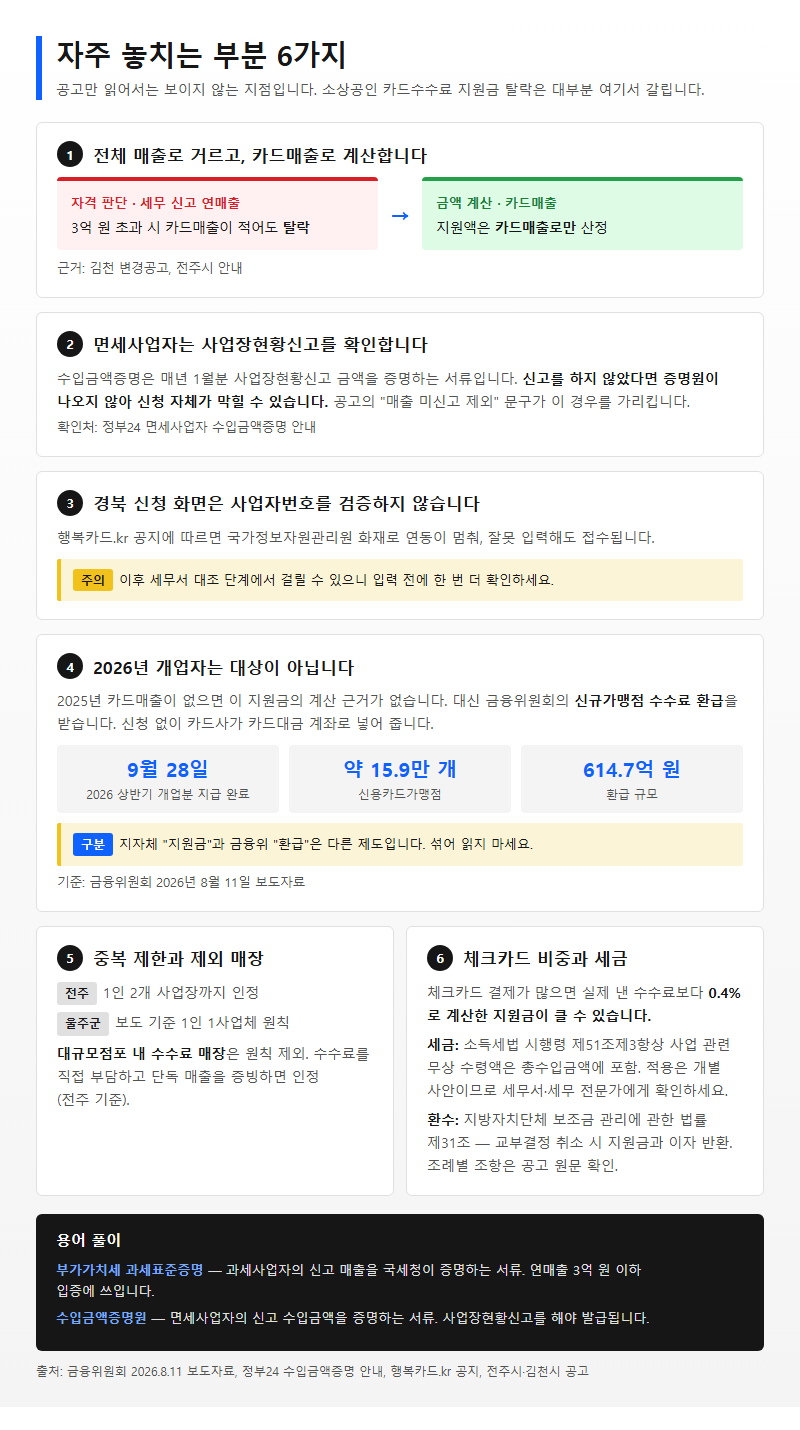The height and width of the screenshot is (1430, 800).
Task: Click the gray "울주군" tag
Action: coord(83,1023)
